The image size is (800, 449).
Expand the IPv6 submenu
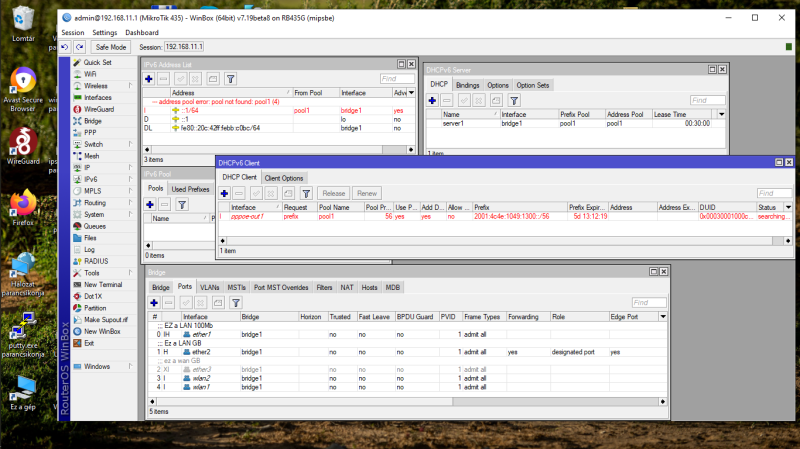click(x=131, y=180)
